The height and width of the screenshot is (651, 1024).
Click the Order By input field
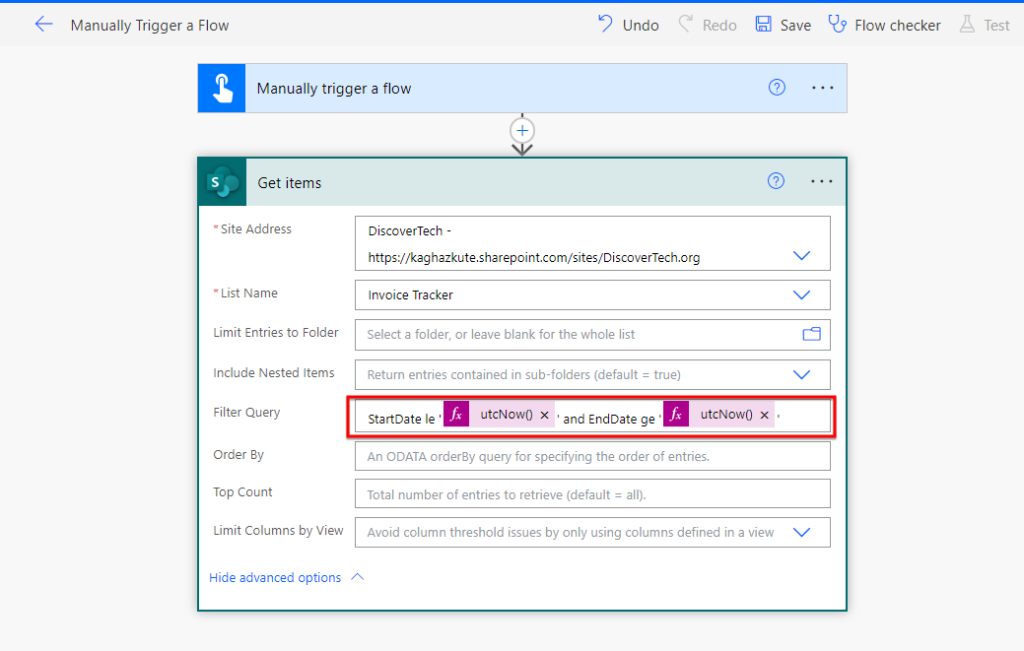pos(592,456)
